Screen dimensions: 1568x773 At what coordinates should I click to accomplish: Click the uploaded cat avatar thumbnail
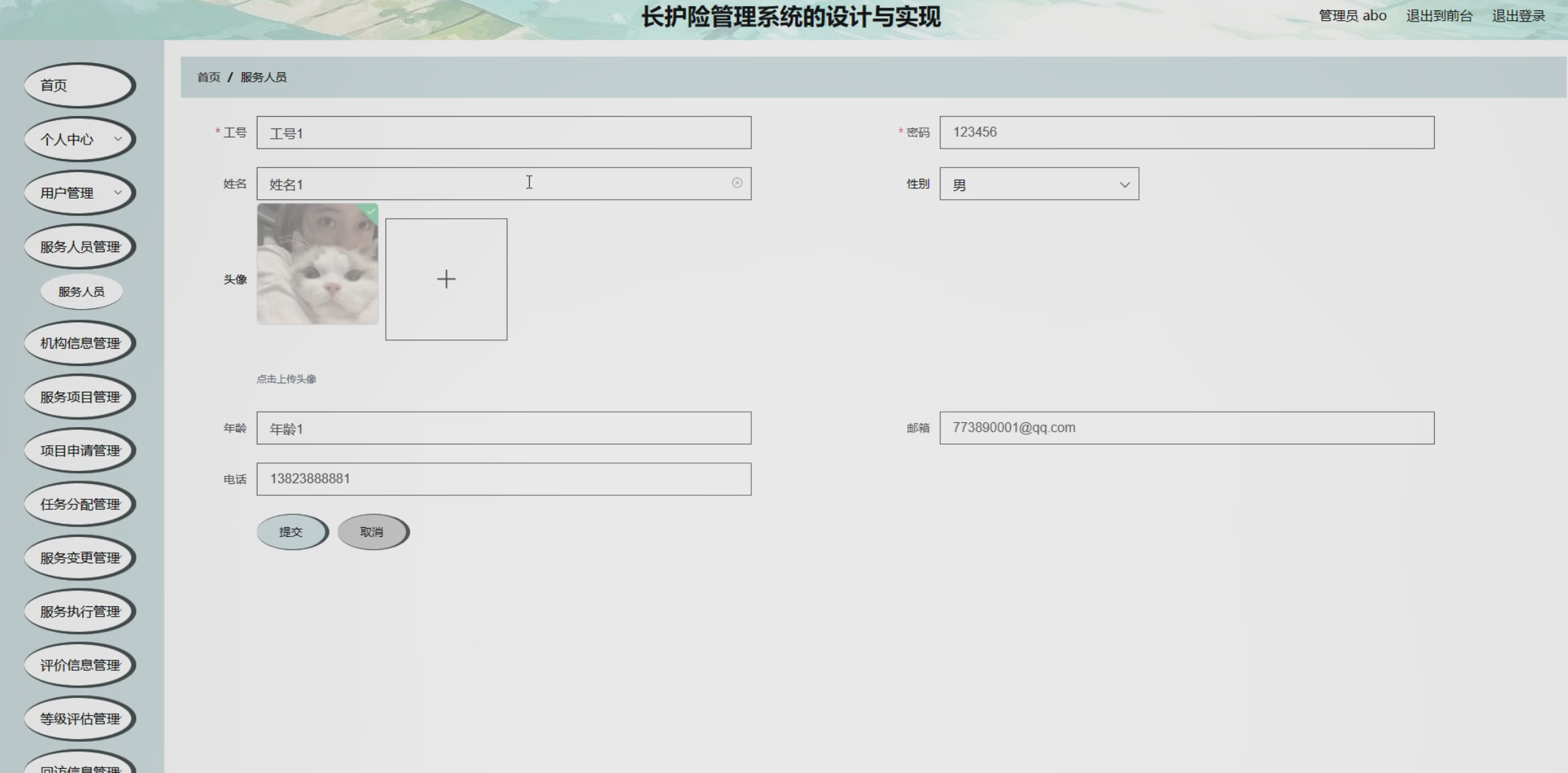[x=317, y=264]
